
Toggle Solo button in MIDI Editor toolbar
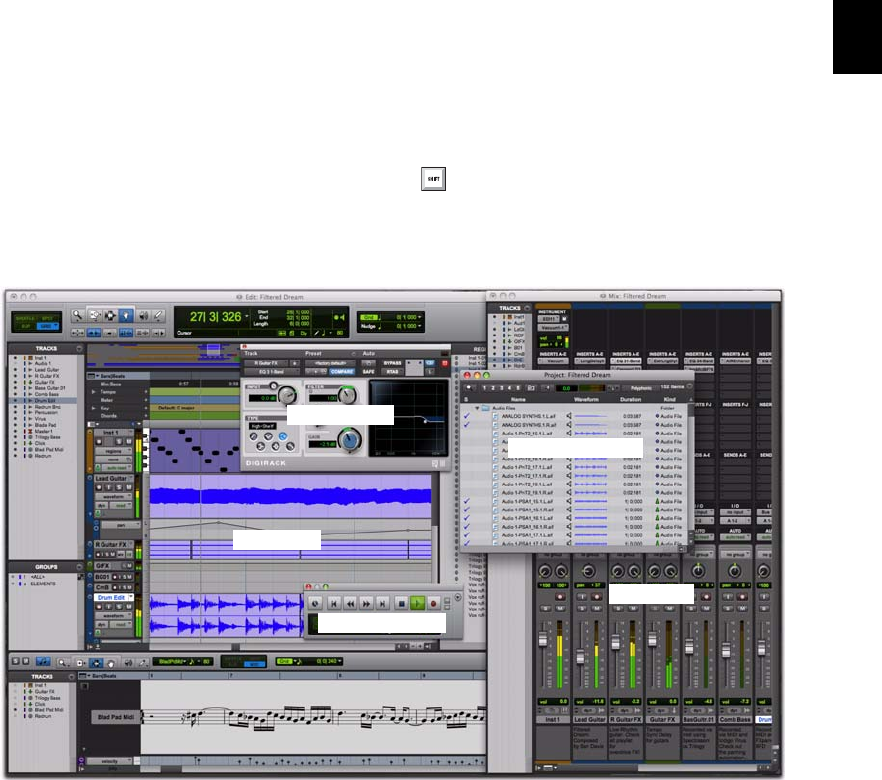15,661
